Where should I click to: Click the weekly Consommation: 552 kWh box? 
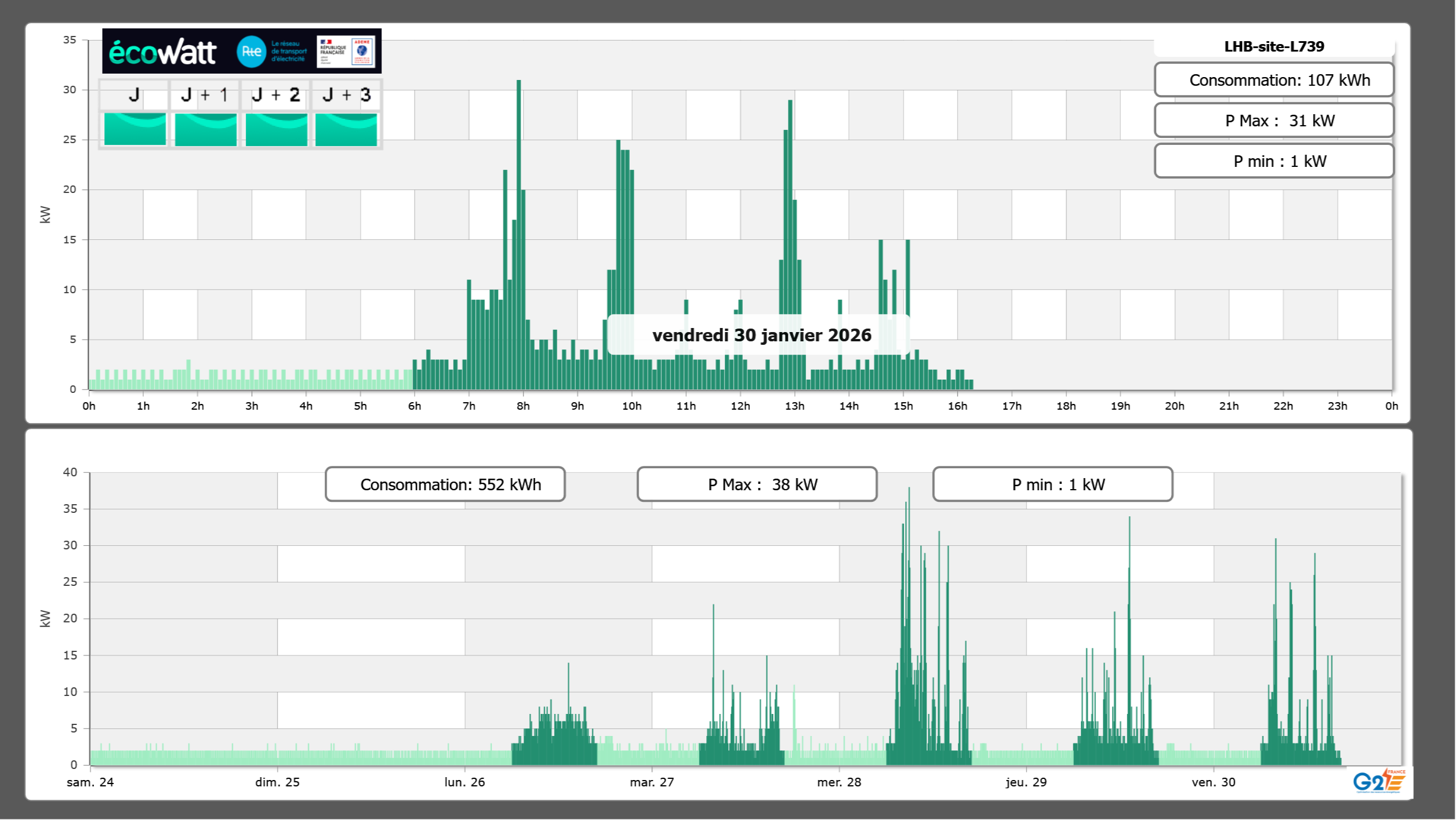445,484
